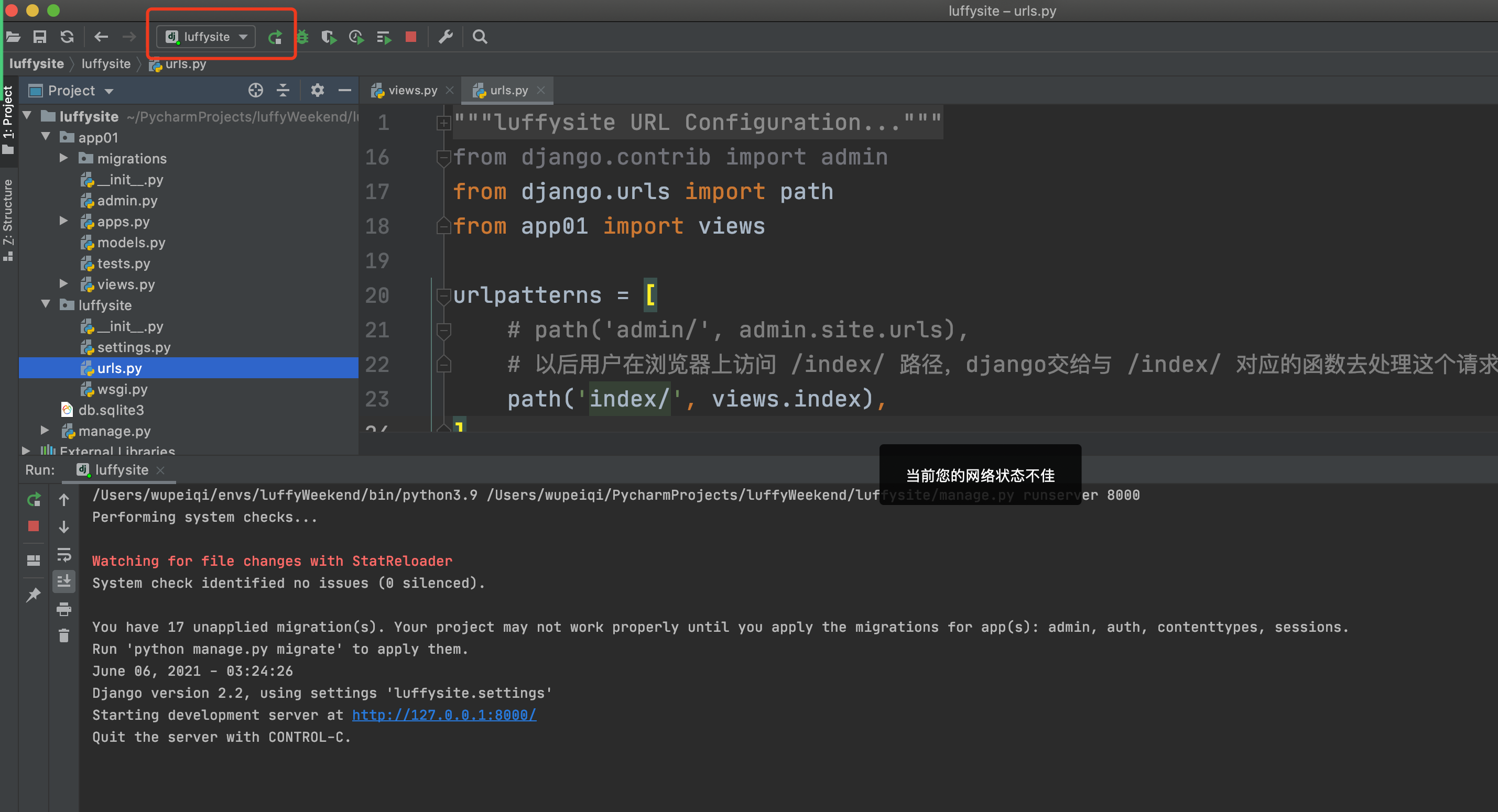This screenshot has height=812, width=1498.
Task: Toggle soft-wrap in Run console
Action: click(64, 554)
